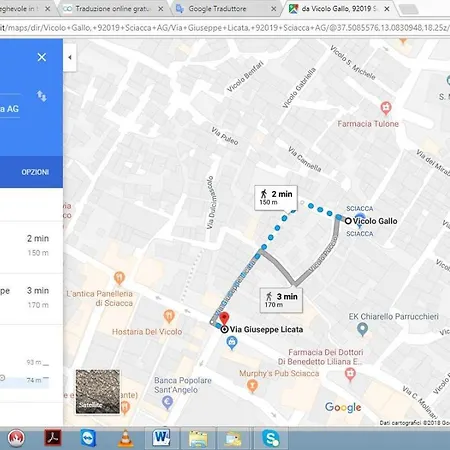Close the Google Traduttore tab

273,9
